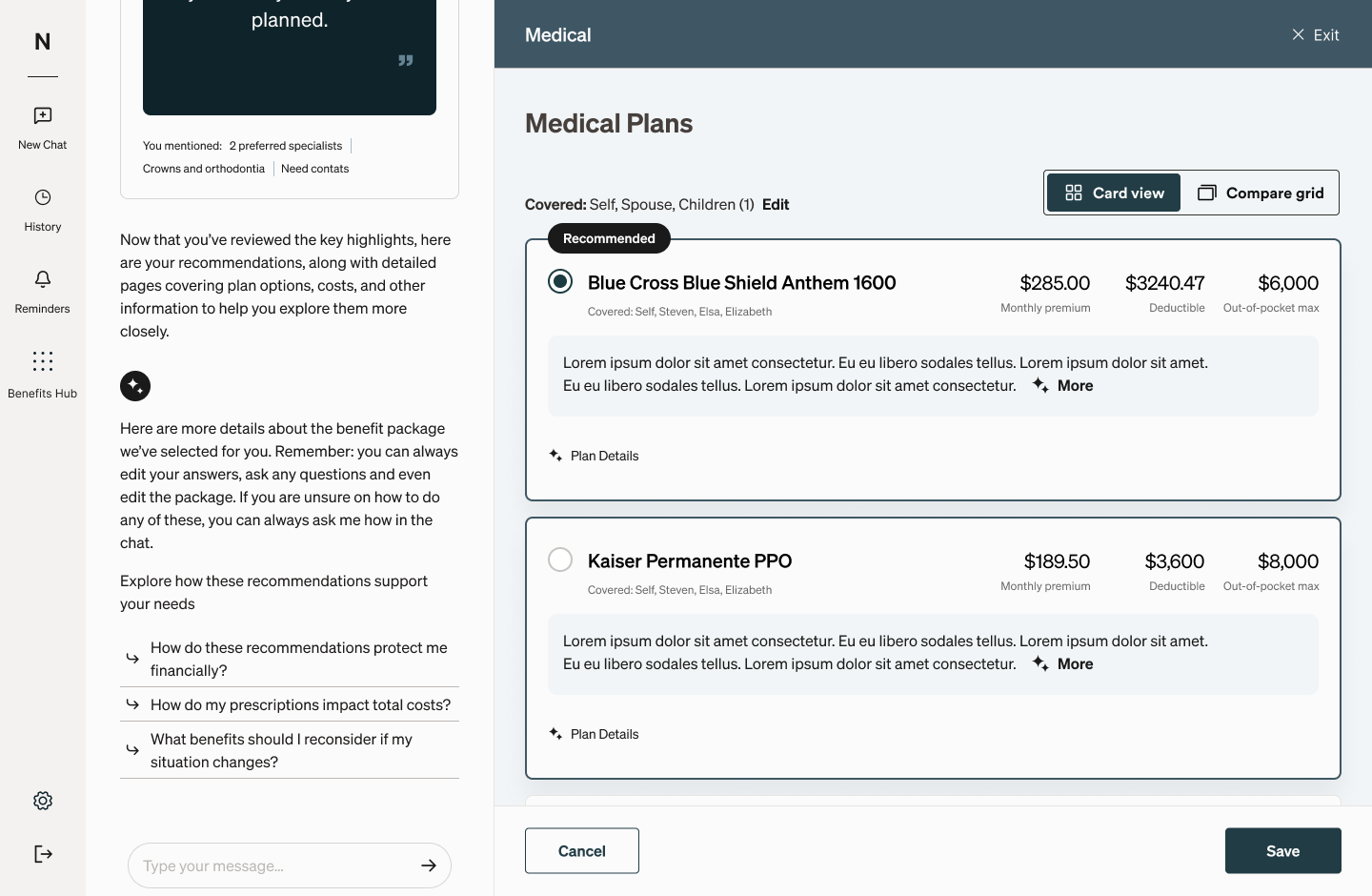Click the $3240.47 deductible value
1372x896 pixels.
pyautogui.click(x=1165, y=283)
